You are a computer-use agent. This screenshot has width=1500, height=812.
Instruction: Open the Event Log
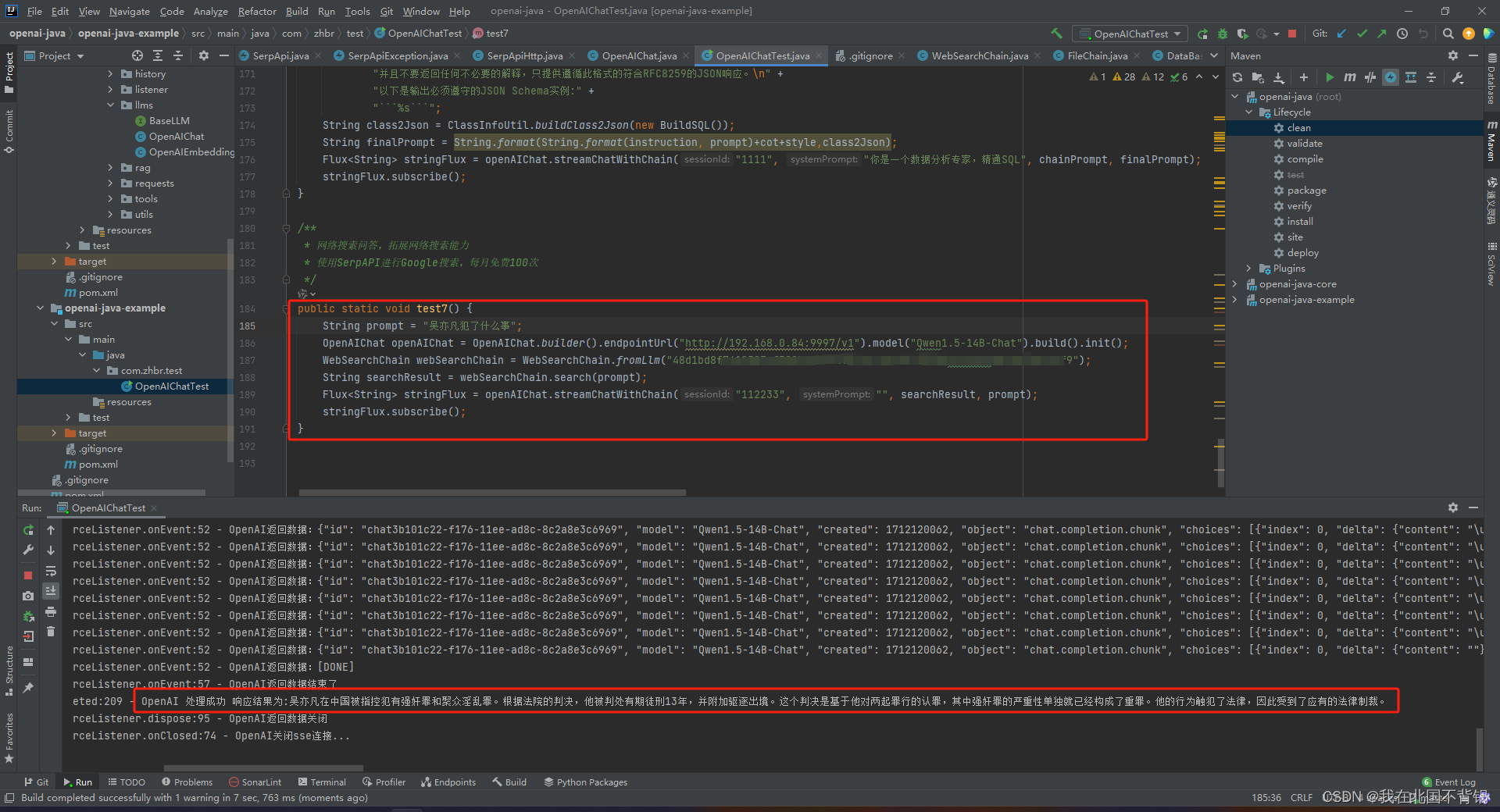(x=1449, y=782)
